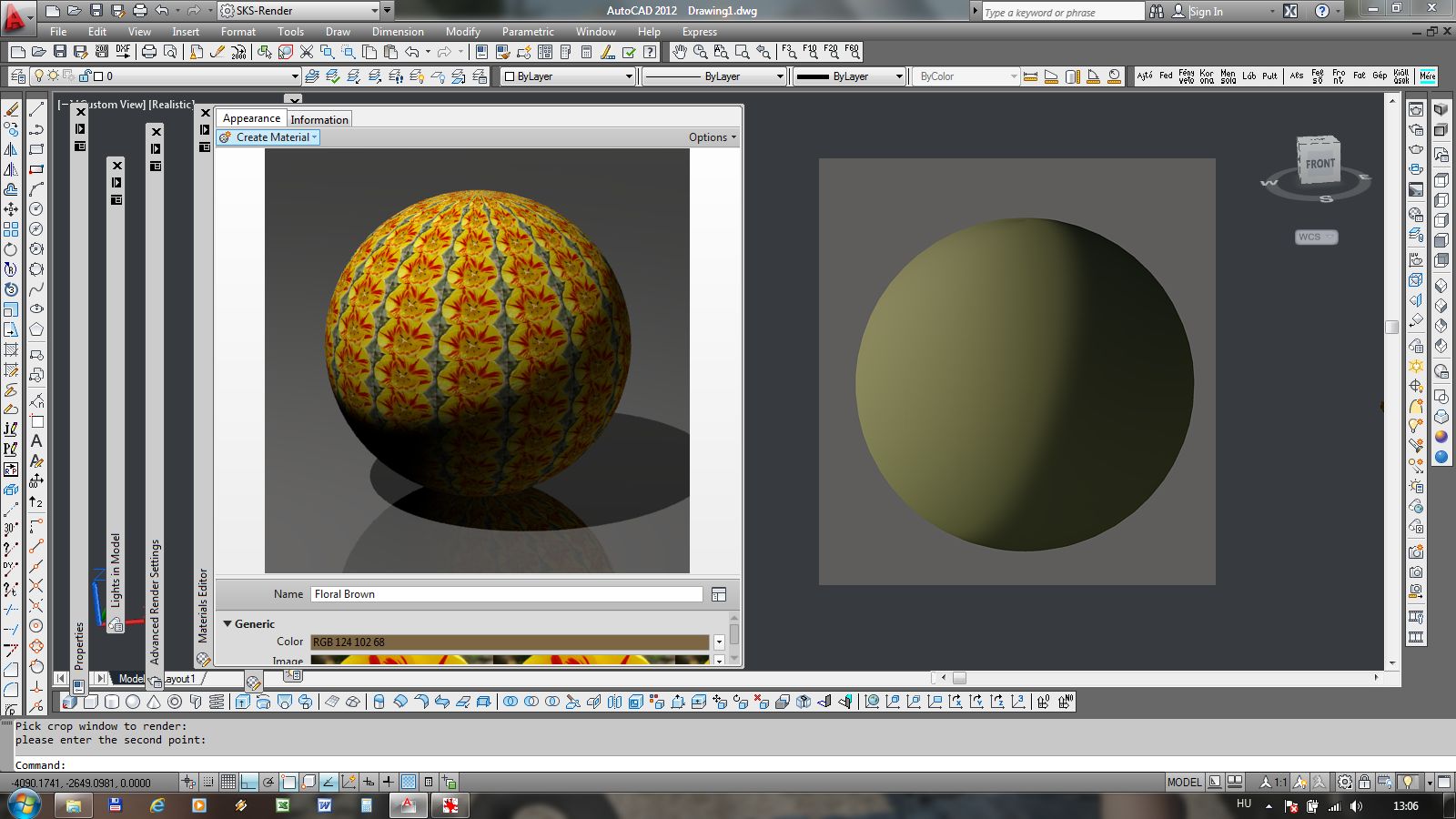Click the Open file icon in the toolbar
Screen dimensions: 1456x819
pyautogui.click(x=38, y=52)
